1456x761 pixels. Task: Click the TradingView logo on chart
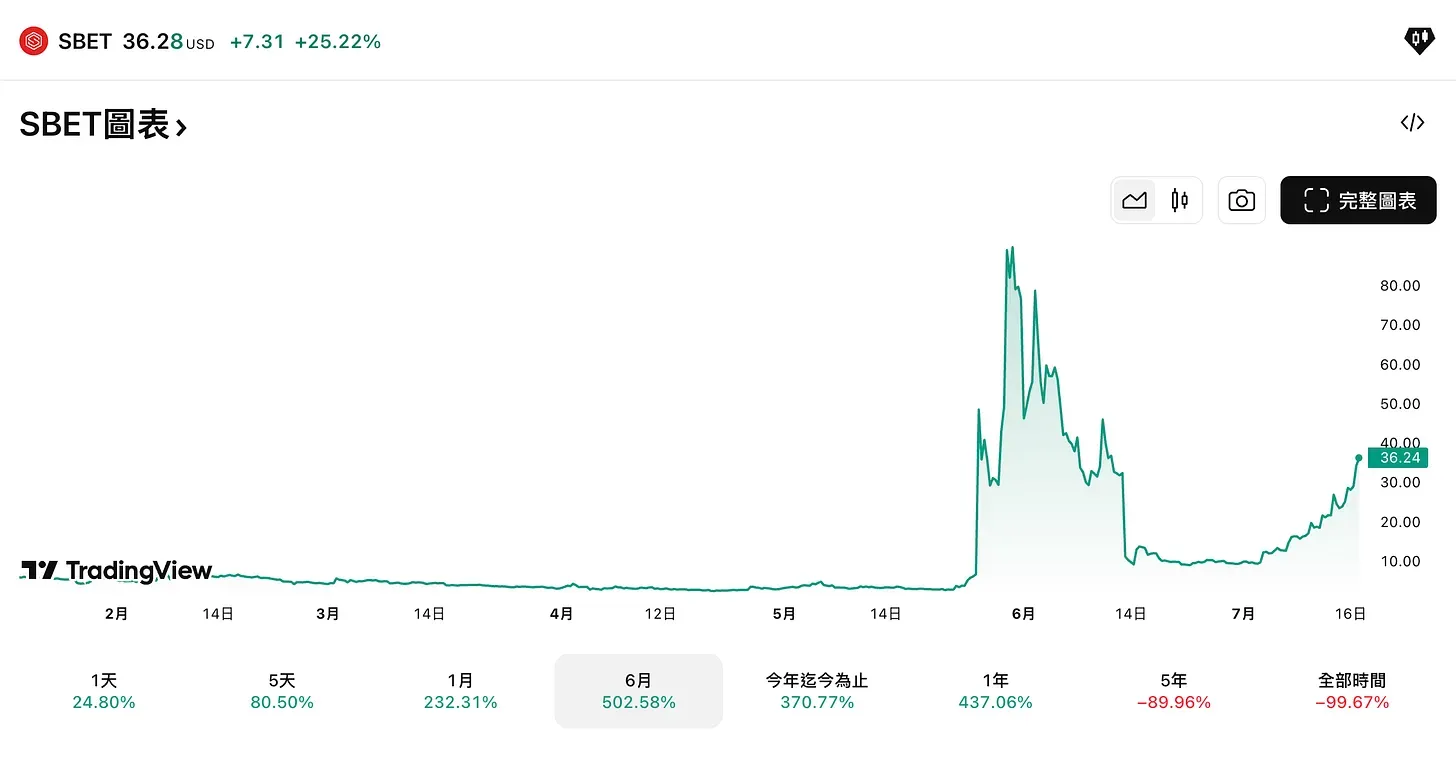click(x=117, y=571)
